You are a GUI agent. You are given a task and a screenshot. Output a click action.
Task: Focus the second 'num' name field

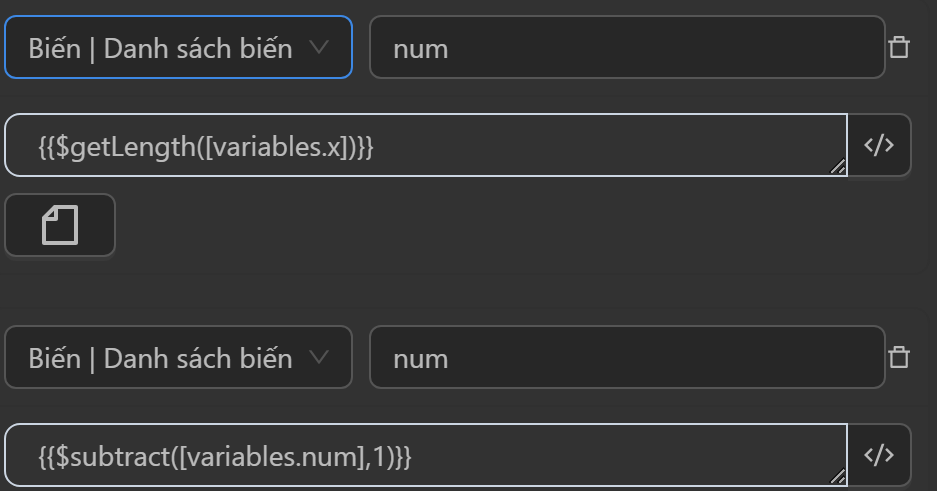[x=627, y=357]
